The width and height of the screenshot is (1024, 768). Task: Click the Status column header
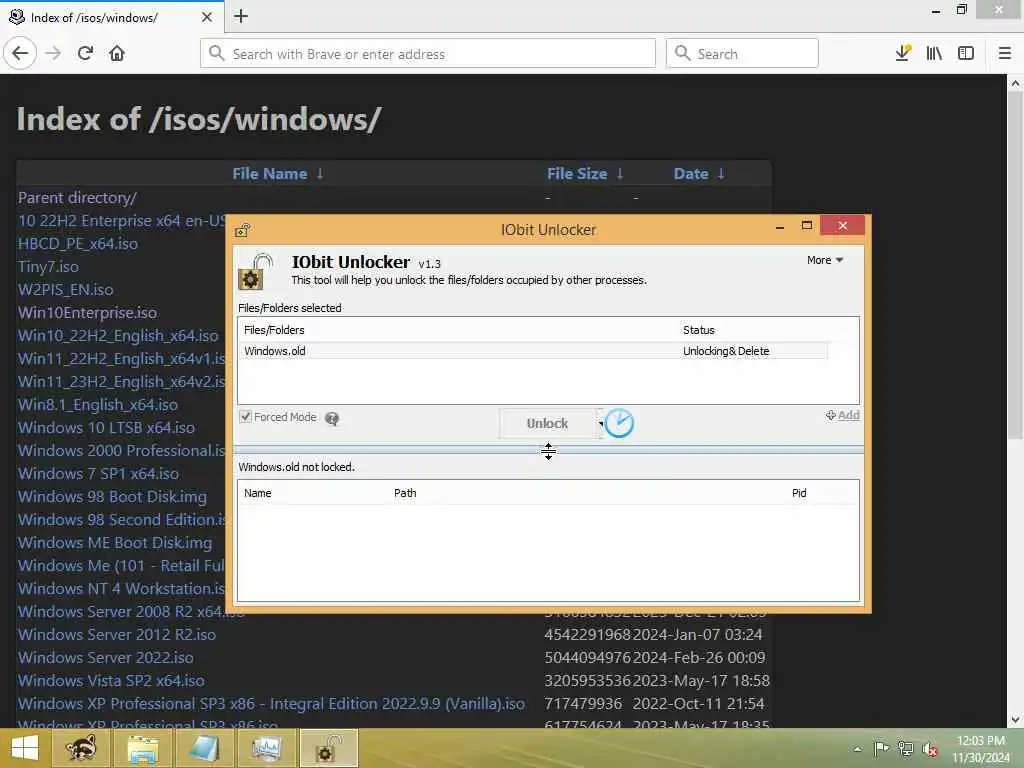[x=699, y=330]
